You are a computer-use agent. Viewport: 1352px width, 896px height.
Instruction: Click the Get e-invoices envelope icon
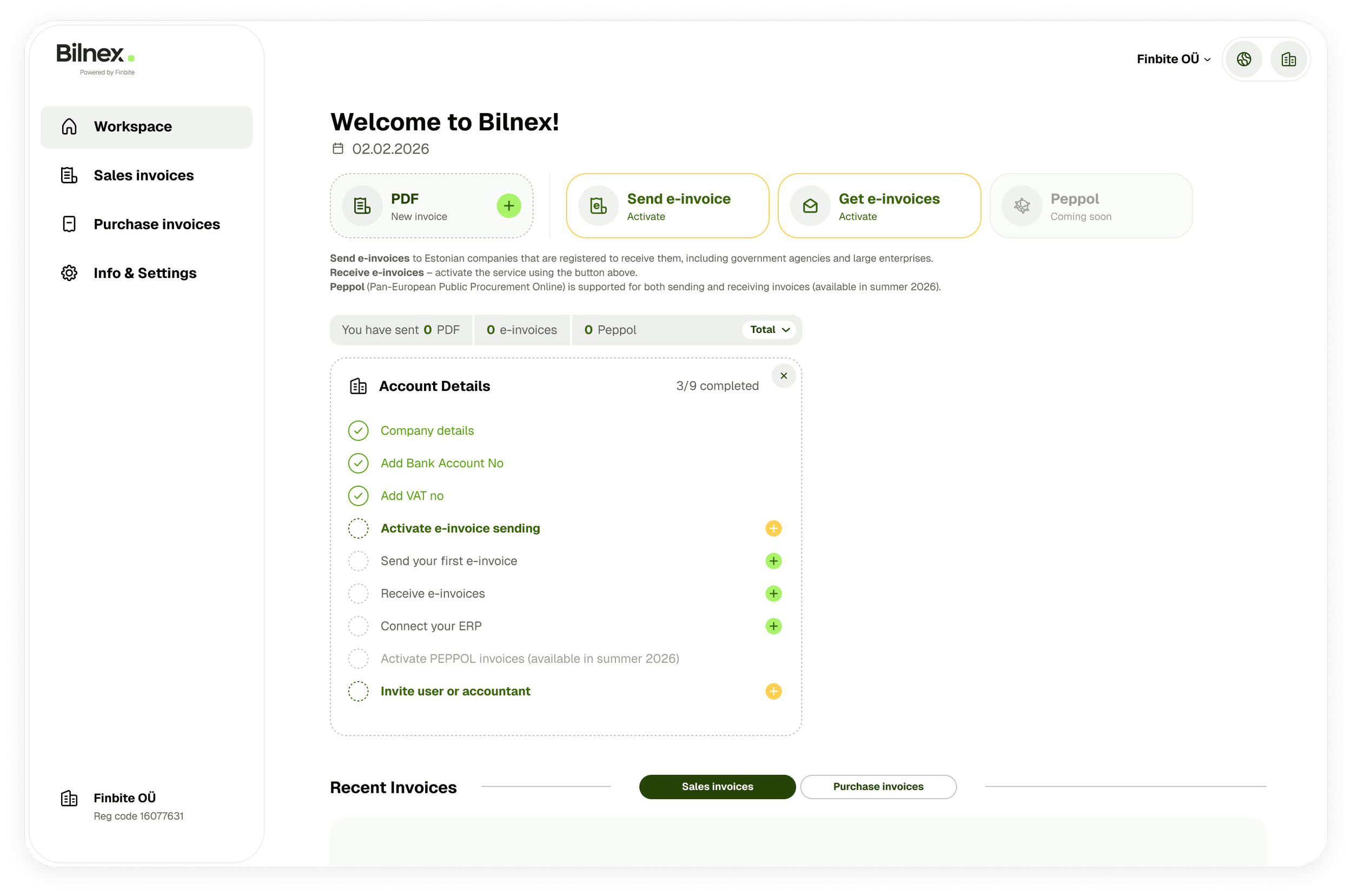(810, 205)
